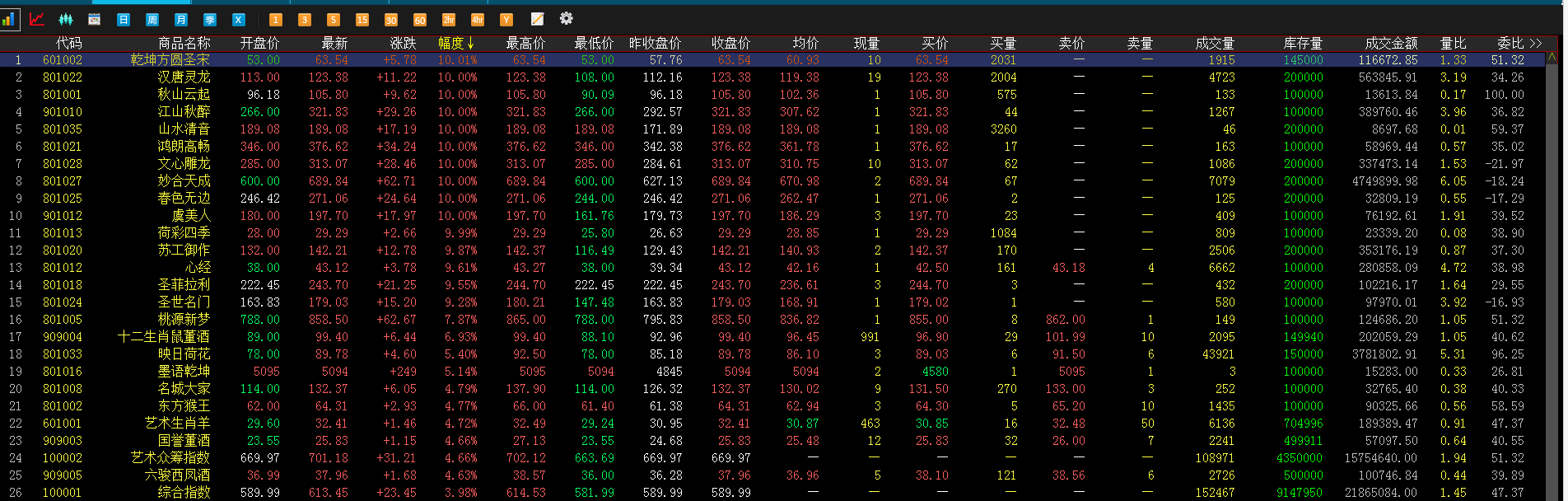This screenshot has height=501, width=1568.
Task: Open the notepad edit icon
Action: click(x=537, y=19)
